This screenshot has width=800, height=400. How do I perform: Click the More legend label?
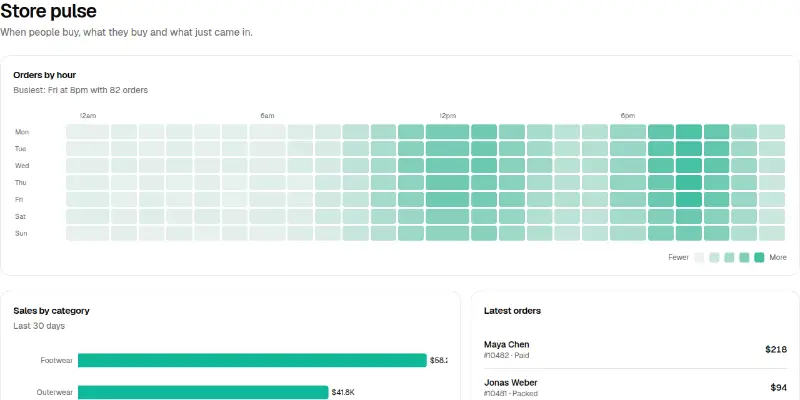pyautogui.click(x=778, y=258)
